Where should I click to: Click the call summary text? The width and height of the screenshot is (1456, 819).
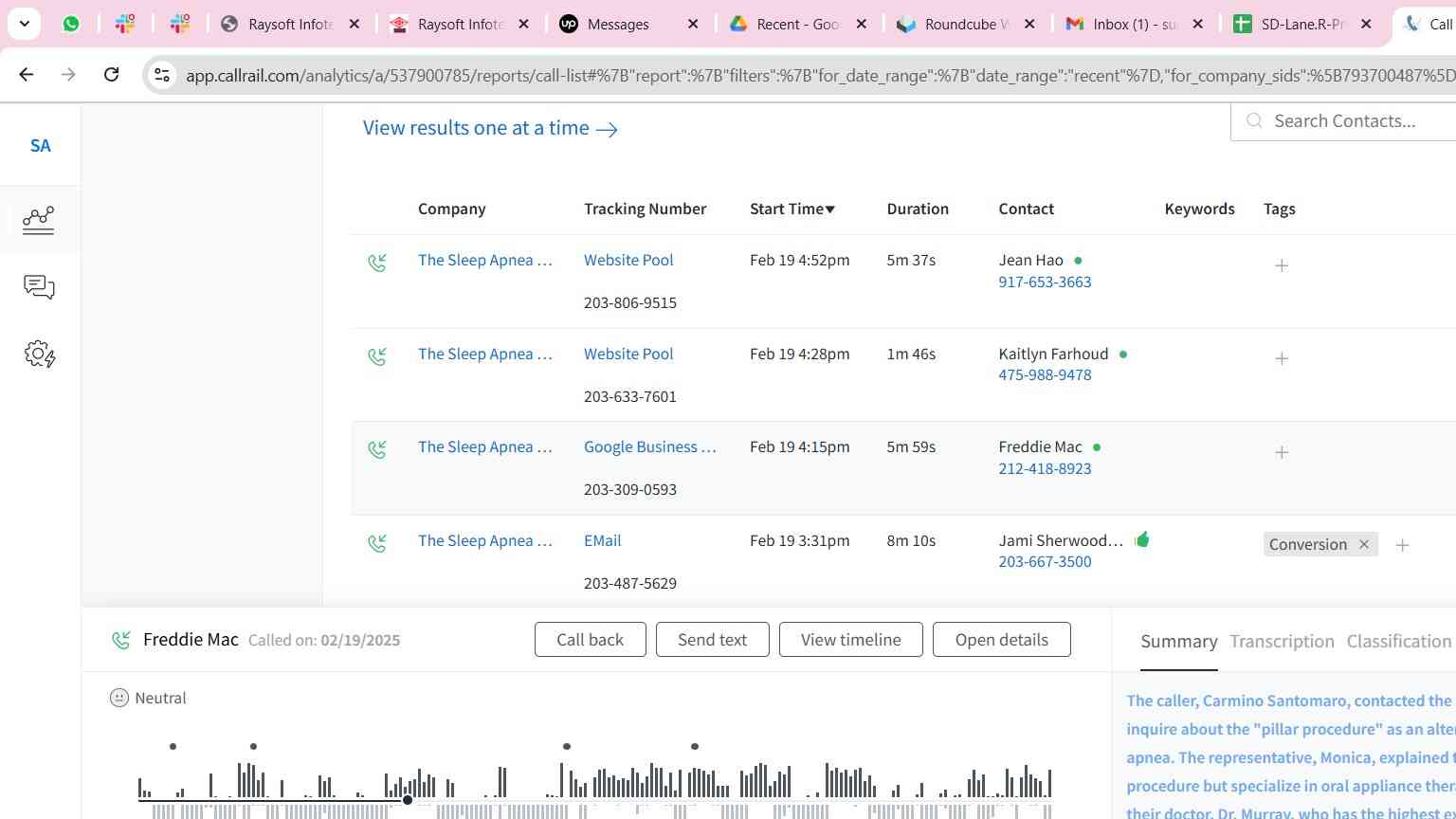point(1290,755)
